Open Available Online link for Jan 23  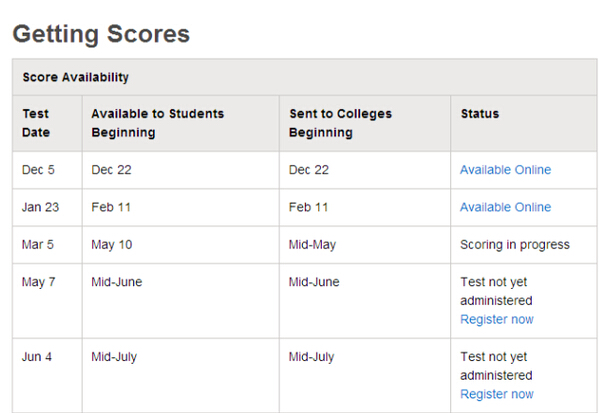505,207
